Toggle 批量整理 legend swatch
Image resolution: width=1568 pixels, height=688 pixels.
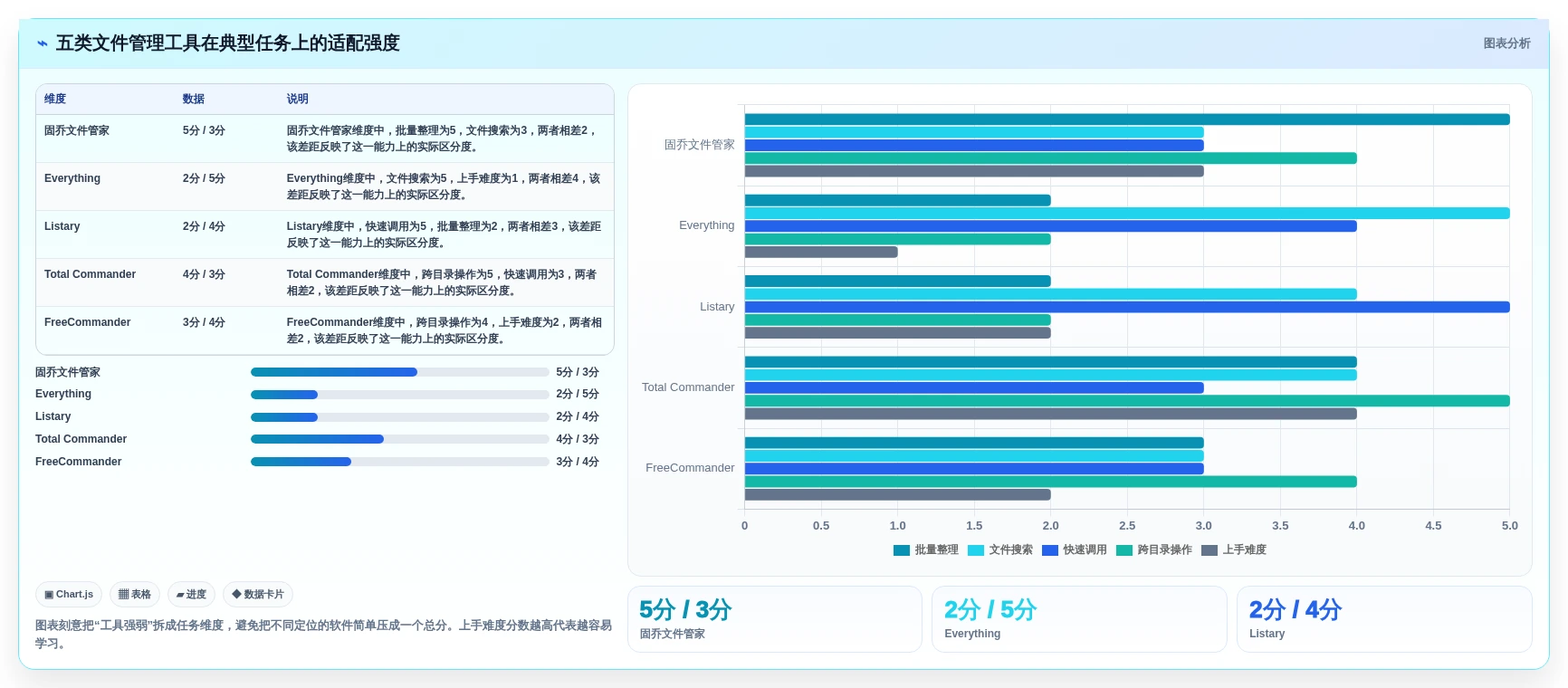[902, 550]
